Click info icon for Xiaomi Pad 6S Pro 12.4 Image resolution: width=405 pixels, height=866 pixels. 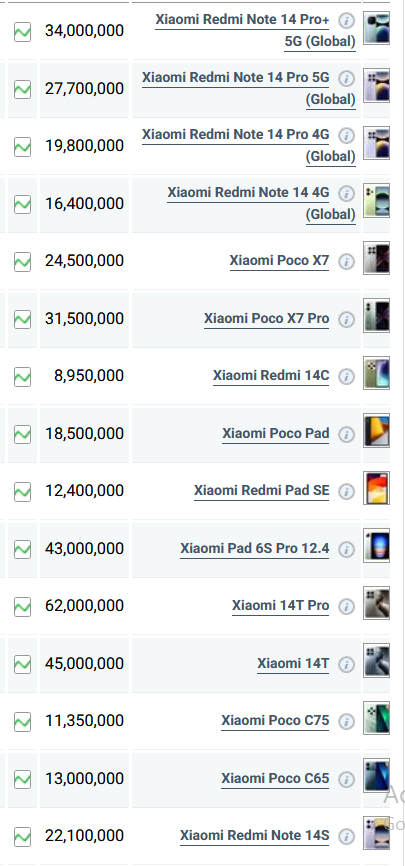coord(346,549)
